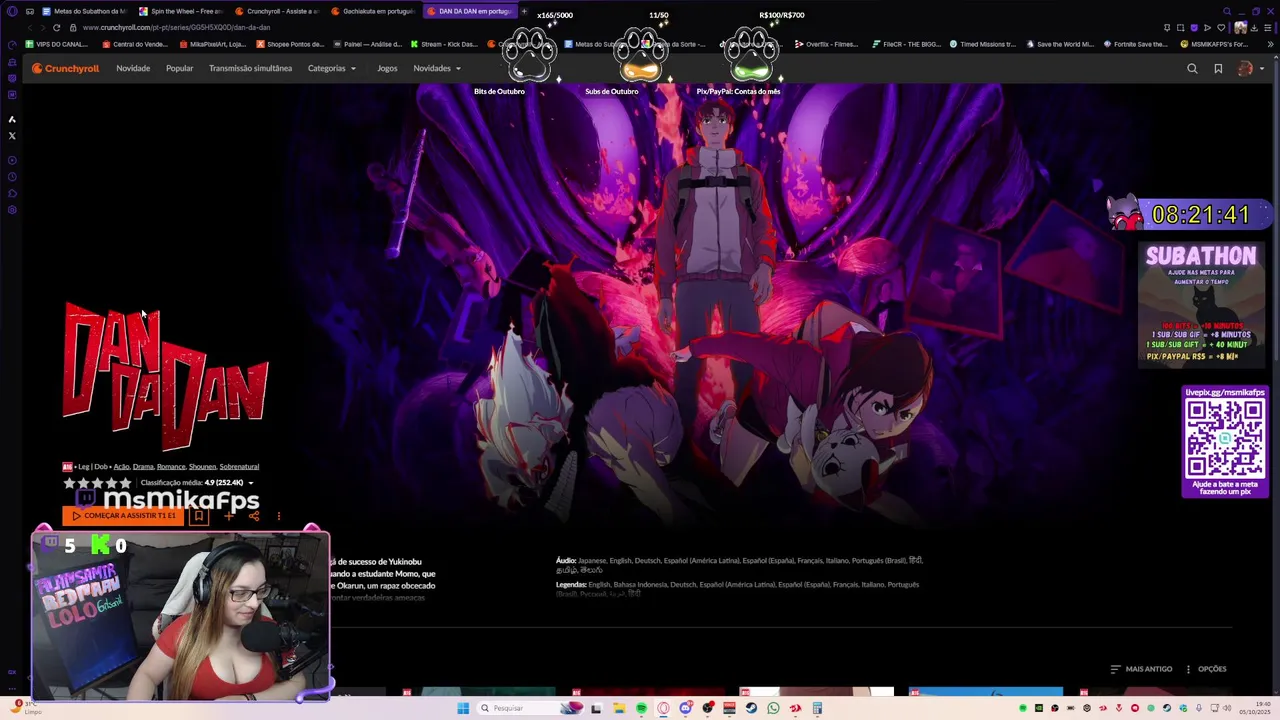
Task: Go forward with the browser forward arrow
Action: tap(43, 27)
